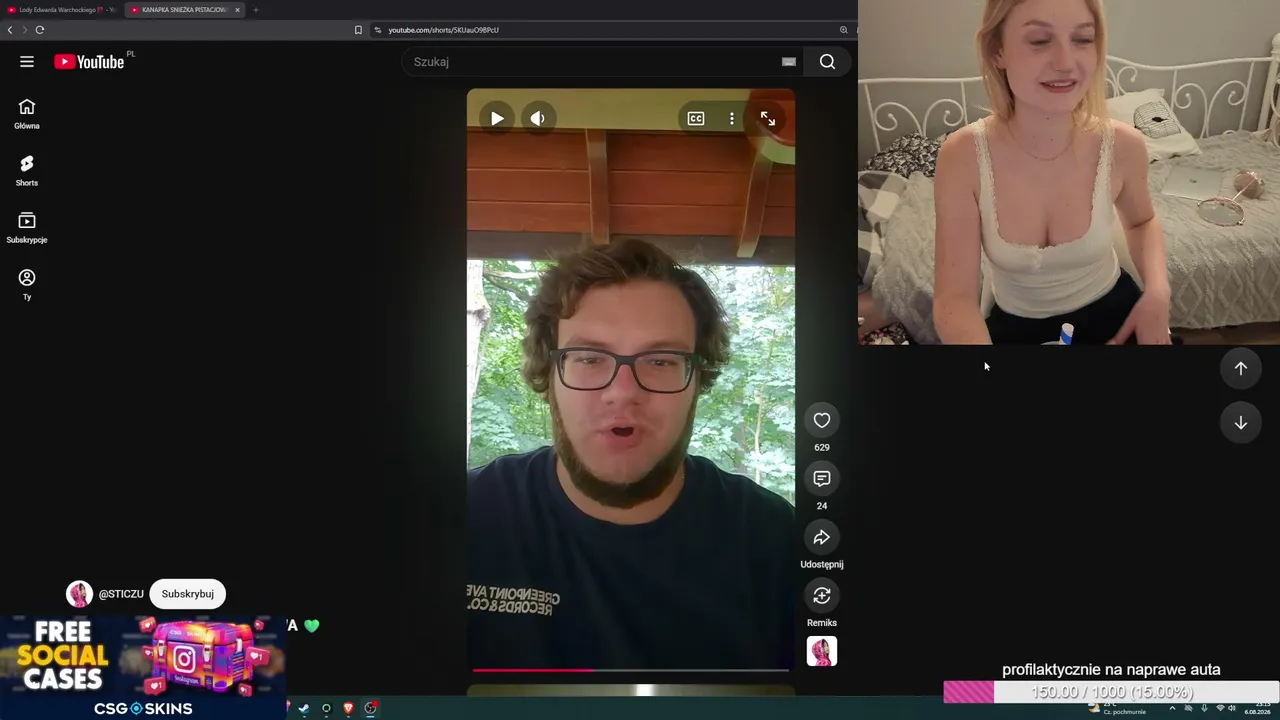Viewport: 1280px width, 720px height.
Task: Click the 24 comments count
Action: point(822,506)
